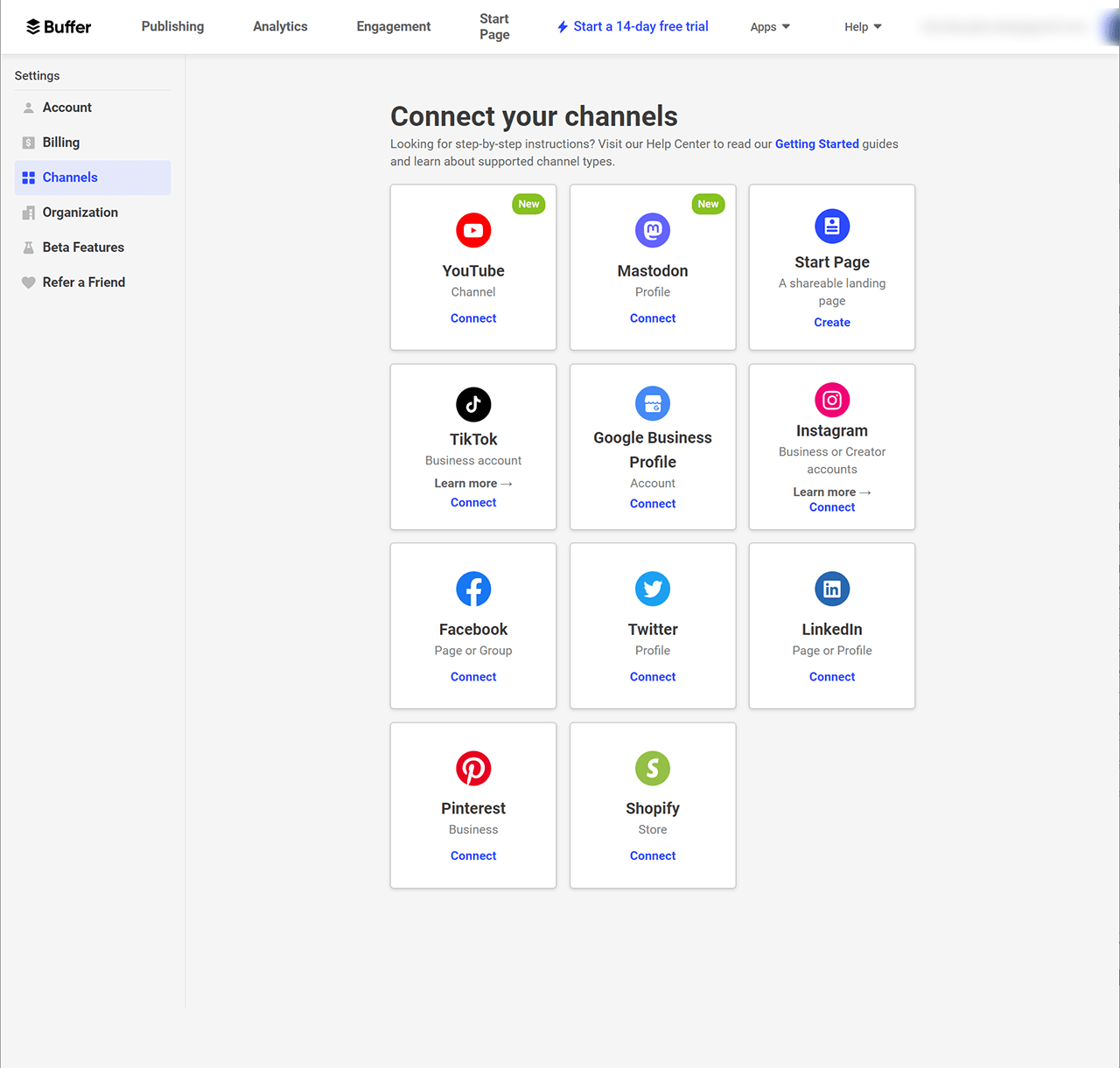The image size is (1120, 1068).
Task: Click the YouTube channel icon
Action: point(473,231)
